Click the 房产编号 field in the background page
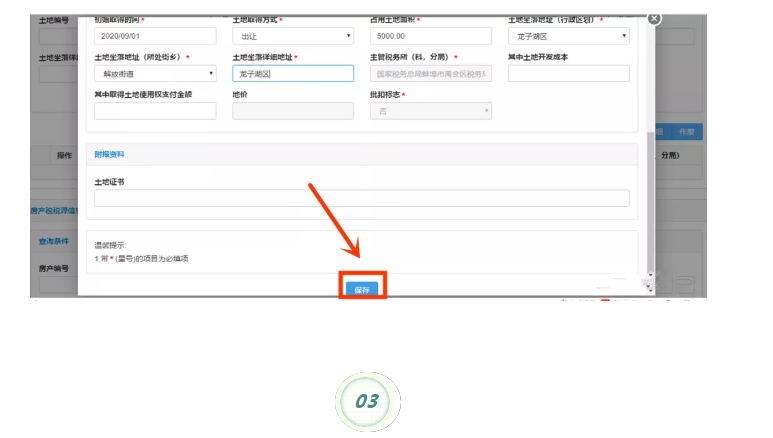 coord(58,285)
